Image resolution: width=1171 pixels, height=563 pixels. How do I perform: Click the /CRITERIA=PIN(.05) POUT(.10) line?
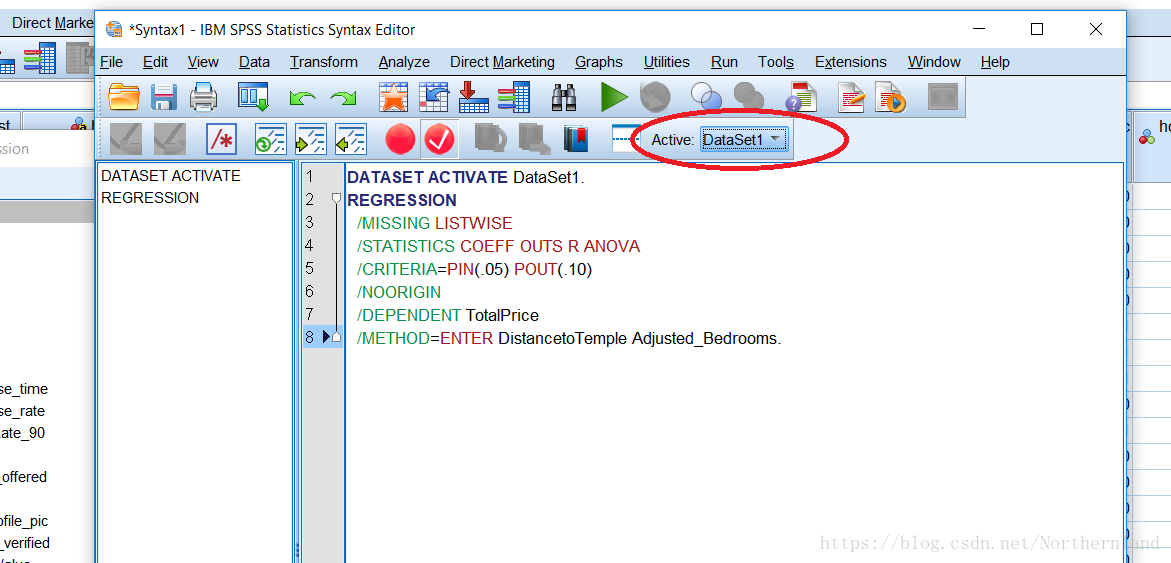click(474, 270)
